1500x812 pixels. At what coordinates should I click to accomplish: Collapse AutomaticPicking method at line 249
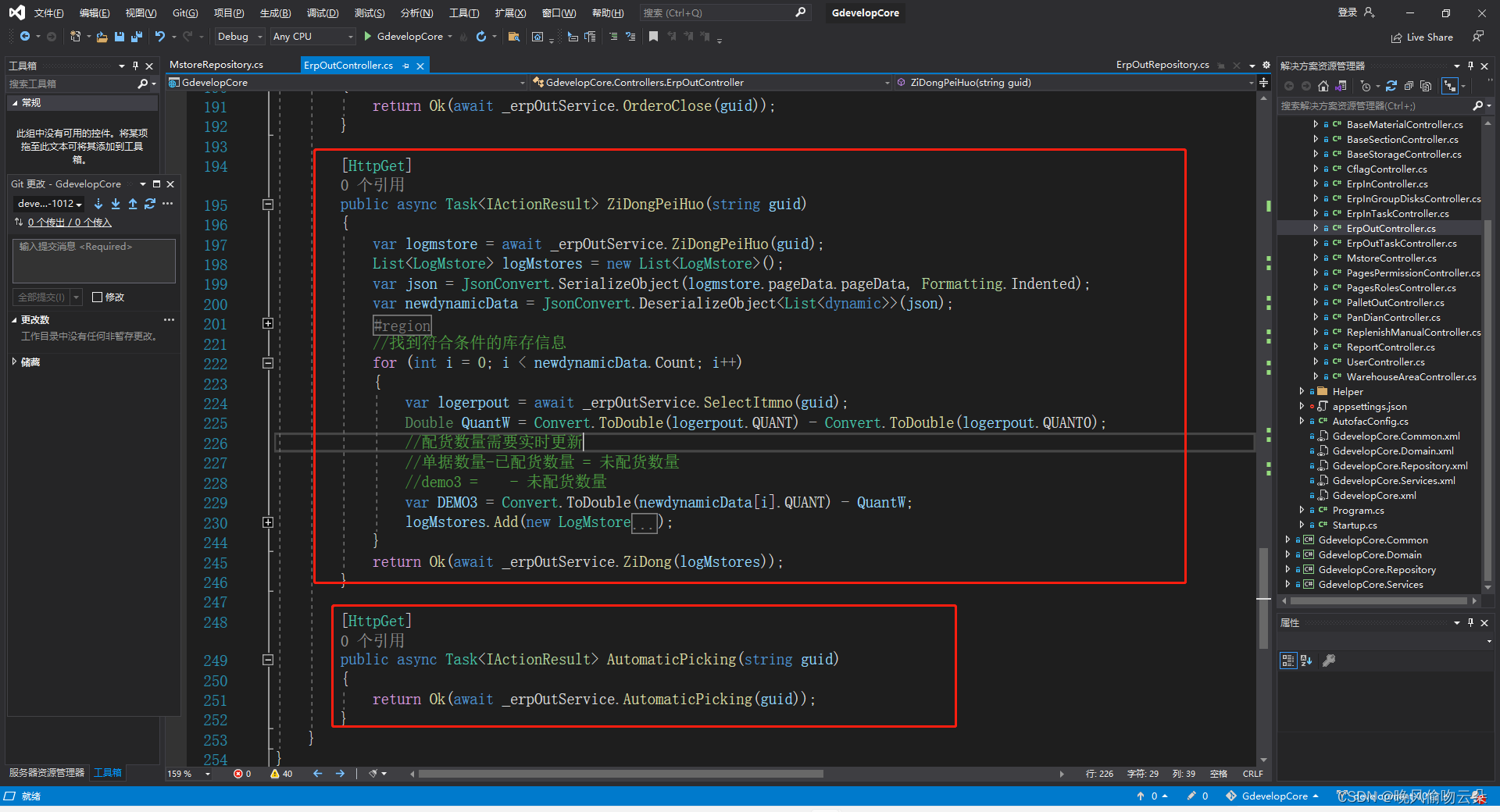(x=268, y=660)
